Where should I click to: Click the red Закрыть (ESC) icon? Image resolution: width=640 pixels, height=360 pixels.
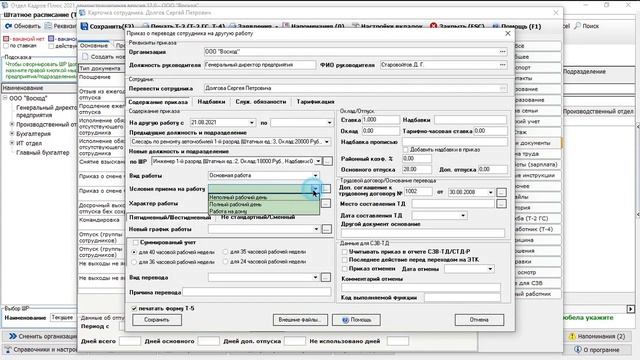pyautogui.click(x=433, y=26)
